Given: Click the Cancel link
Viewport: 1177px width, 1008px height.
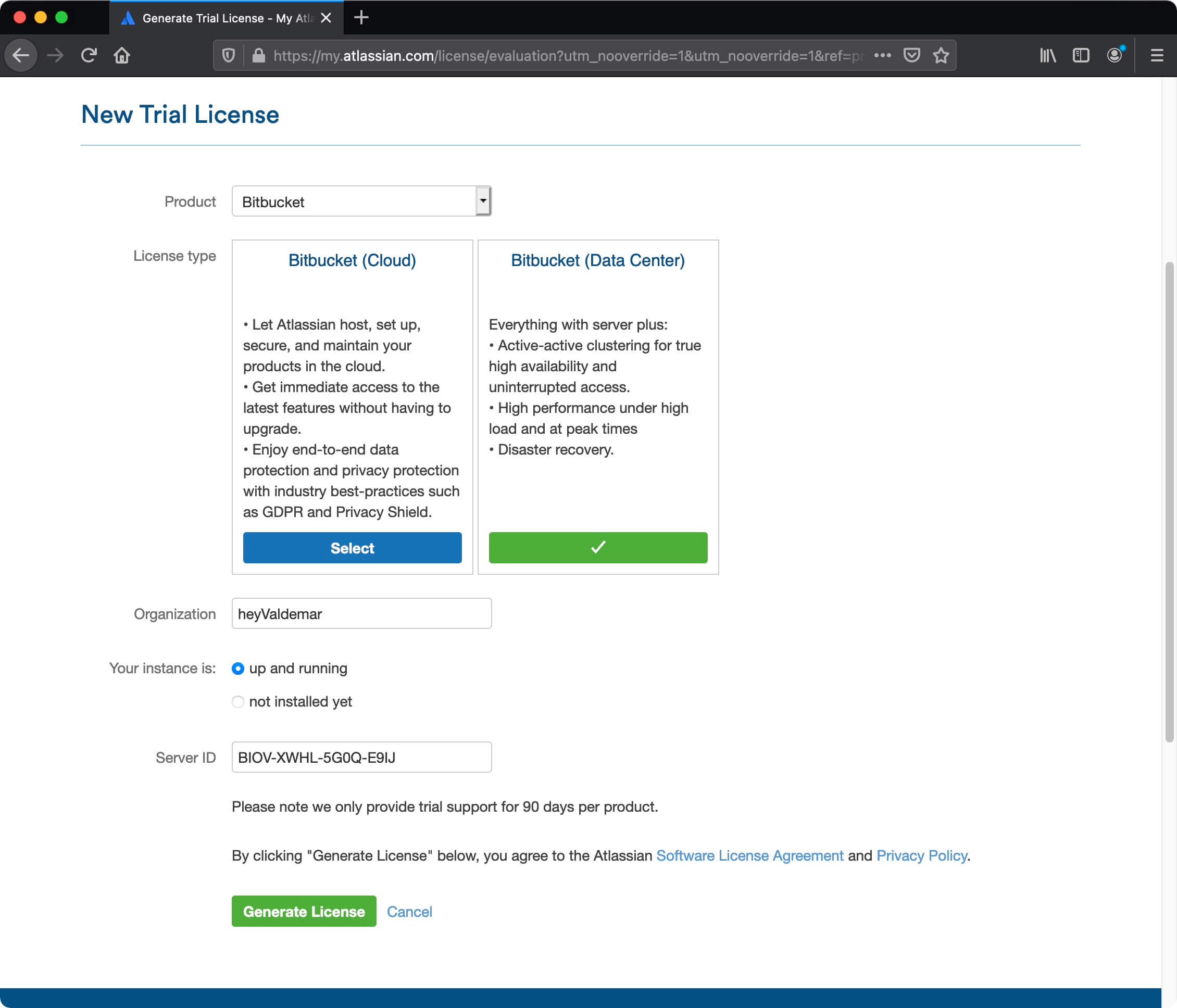Looking at the screenshot, I should [x=410, y=911].
